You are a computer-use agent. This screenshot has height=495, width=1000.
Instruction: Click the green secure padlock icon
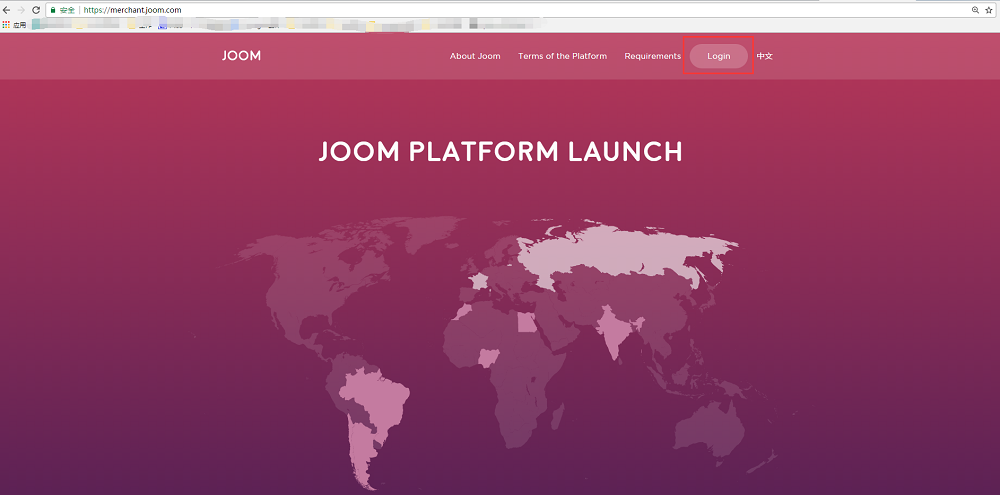tap(52, 9)
